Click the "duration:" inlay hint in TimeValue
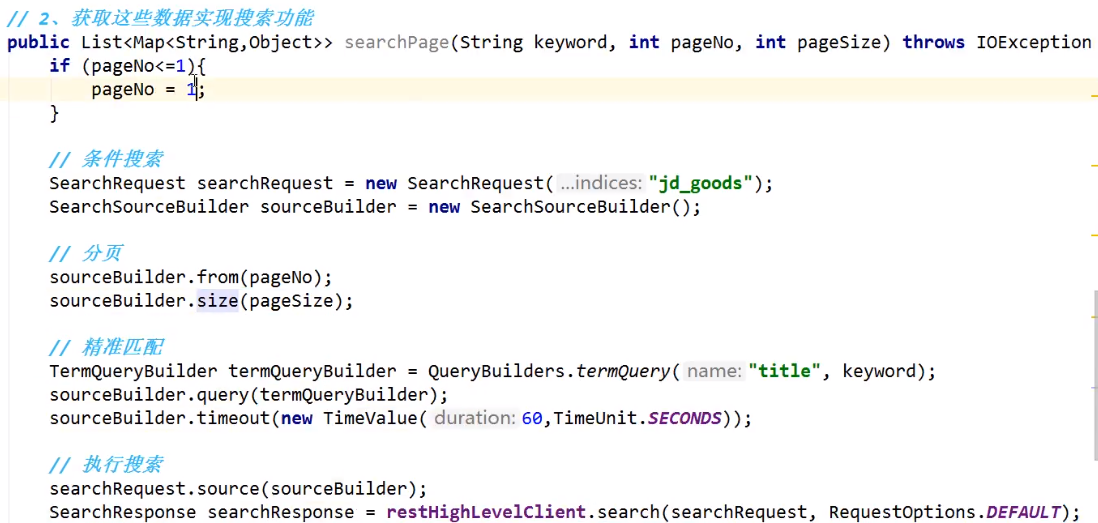The image size is (1098, 523). point(475,418)
